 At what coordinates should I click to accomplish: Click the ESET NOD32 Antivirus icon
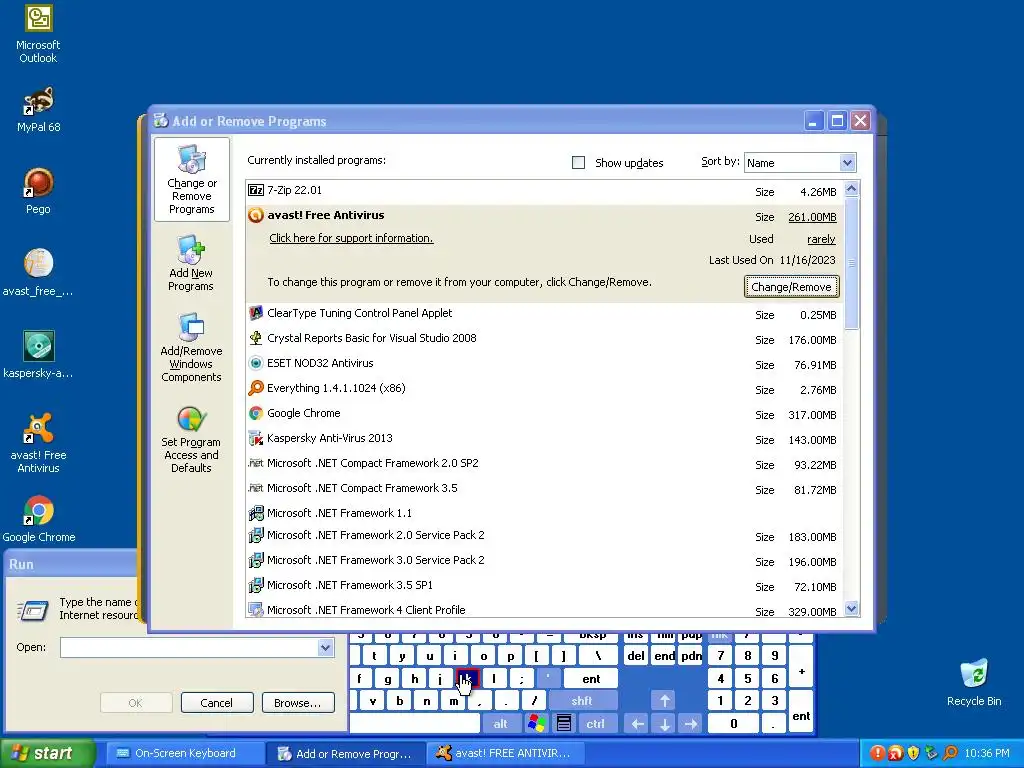tap(256, 363)
